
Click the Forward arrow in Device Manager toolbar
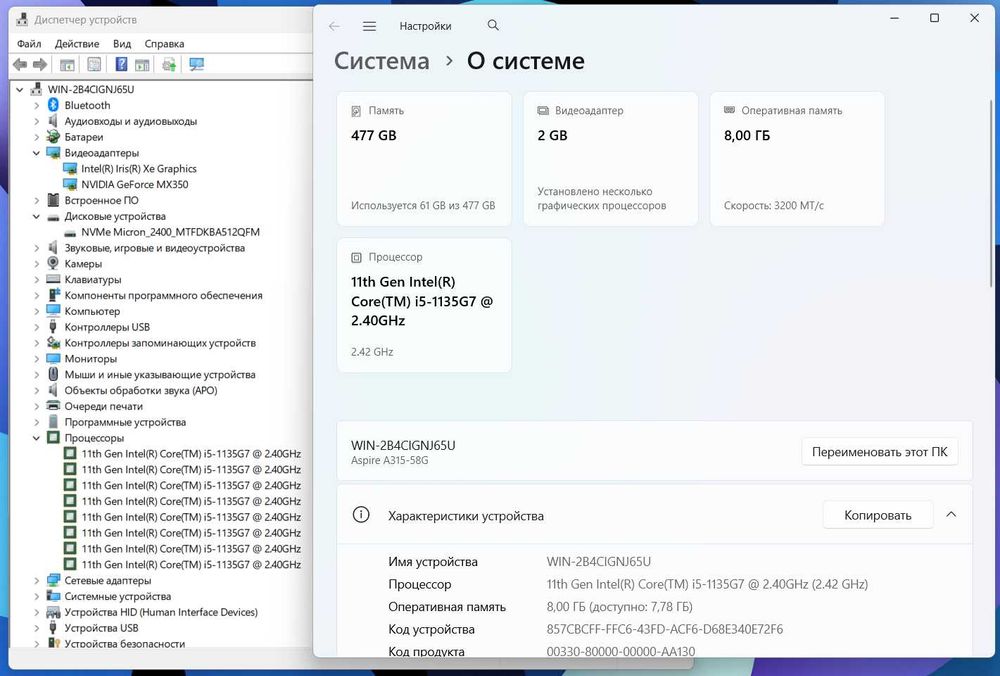click(x=40, y=64)
